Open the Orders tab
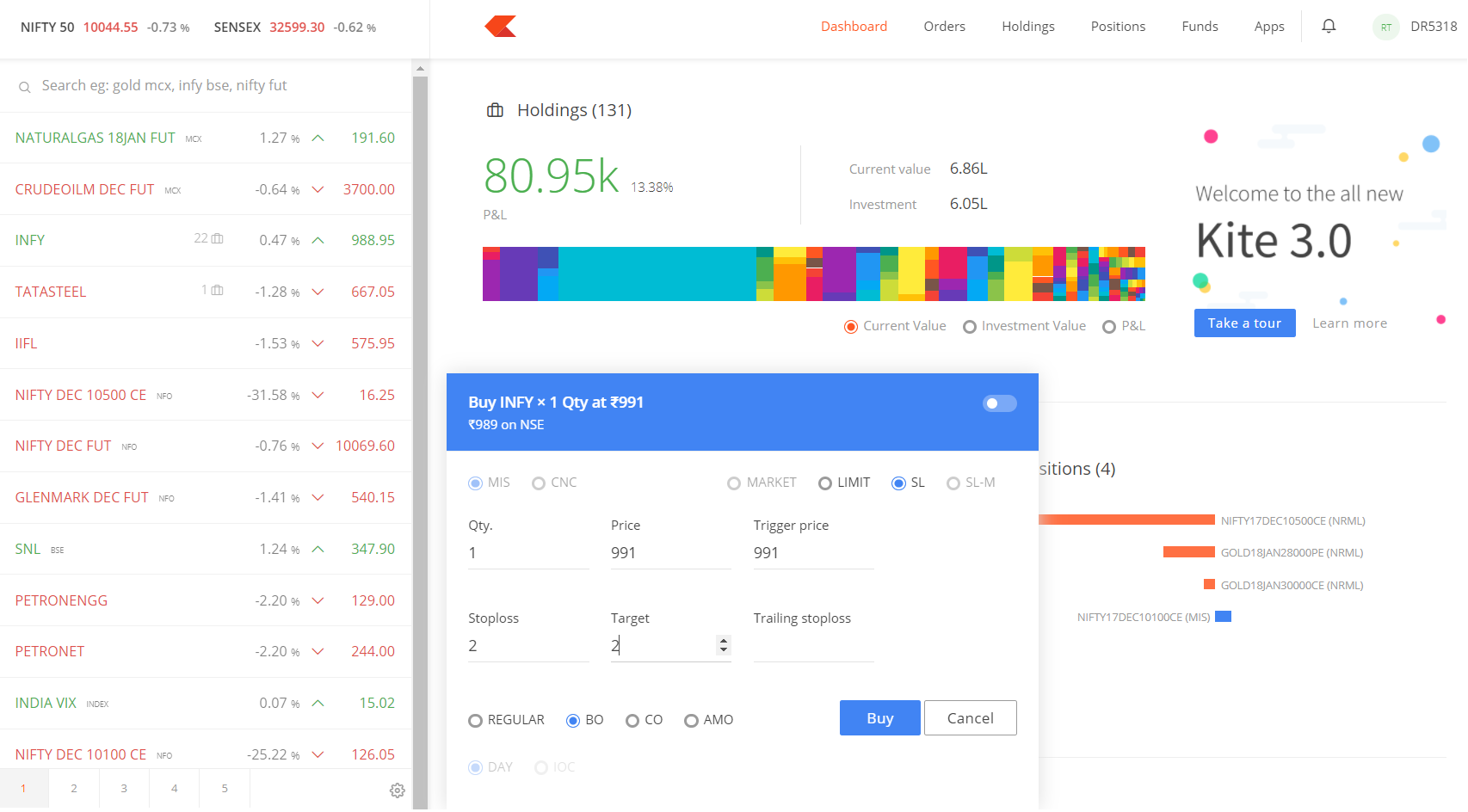The width and height of the screenshot is (1468, 812). tap(944, 27)
